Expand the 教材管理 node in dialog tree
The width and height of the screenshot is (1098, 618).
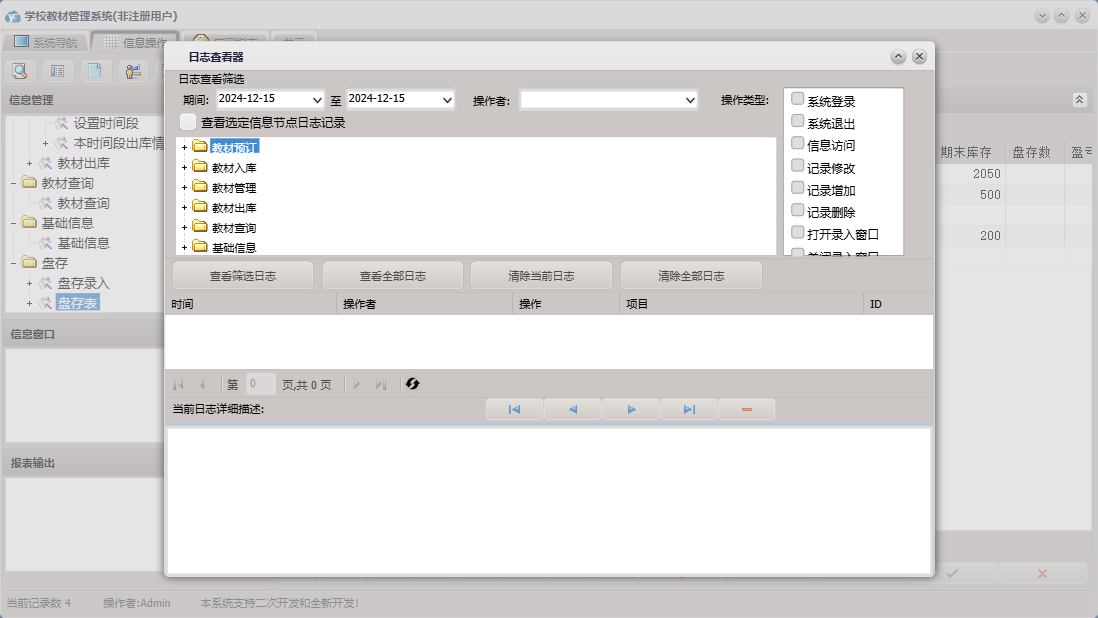pos(184,188)
